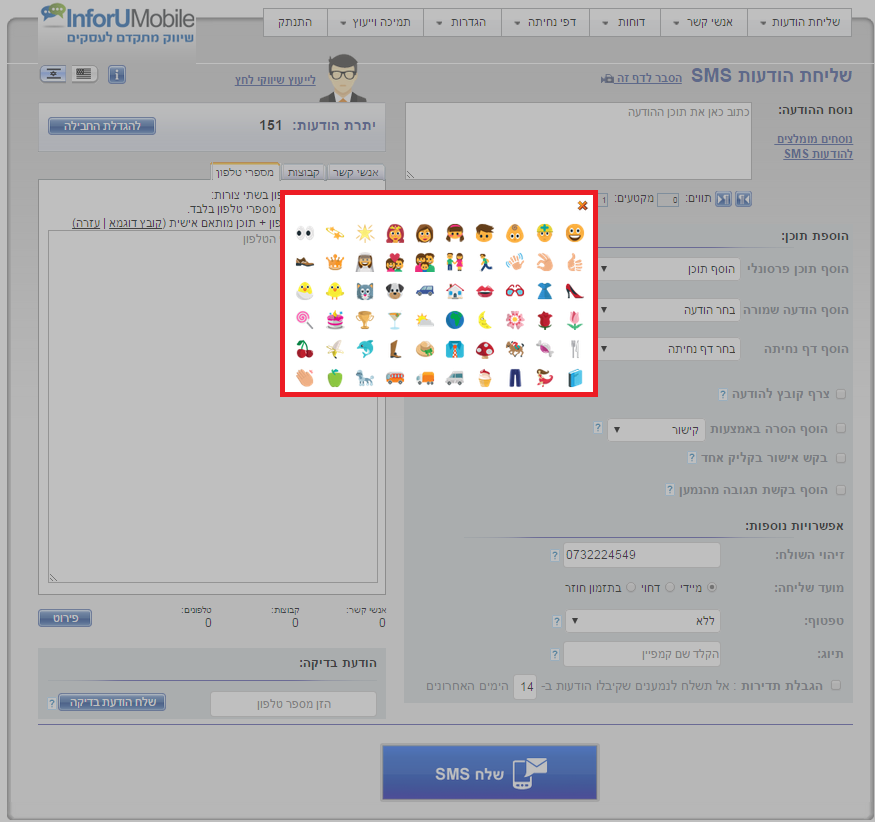Insert the birthday cake emoji
Image resolution: width=875 pixels, height=822 pixels.
[x=335, y=320]
